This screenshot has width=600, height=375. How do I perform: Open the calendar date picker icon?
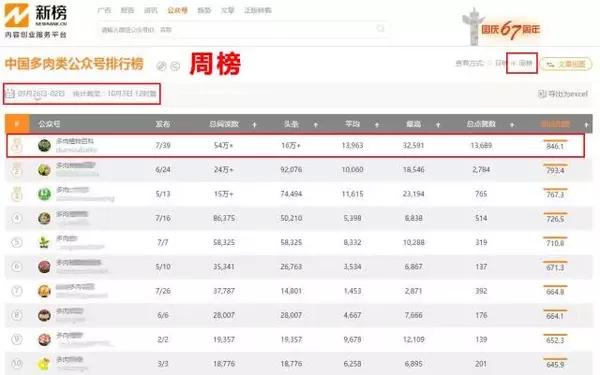(x=10, y=93)
